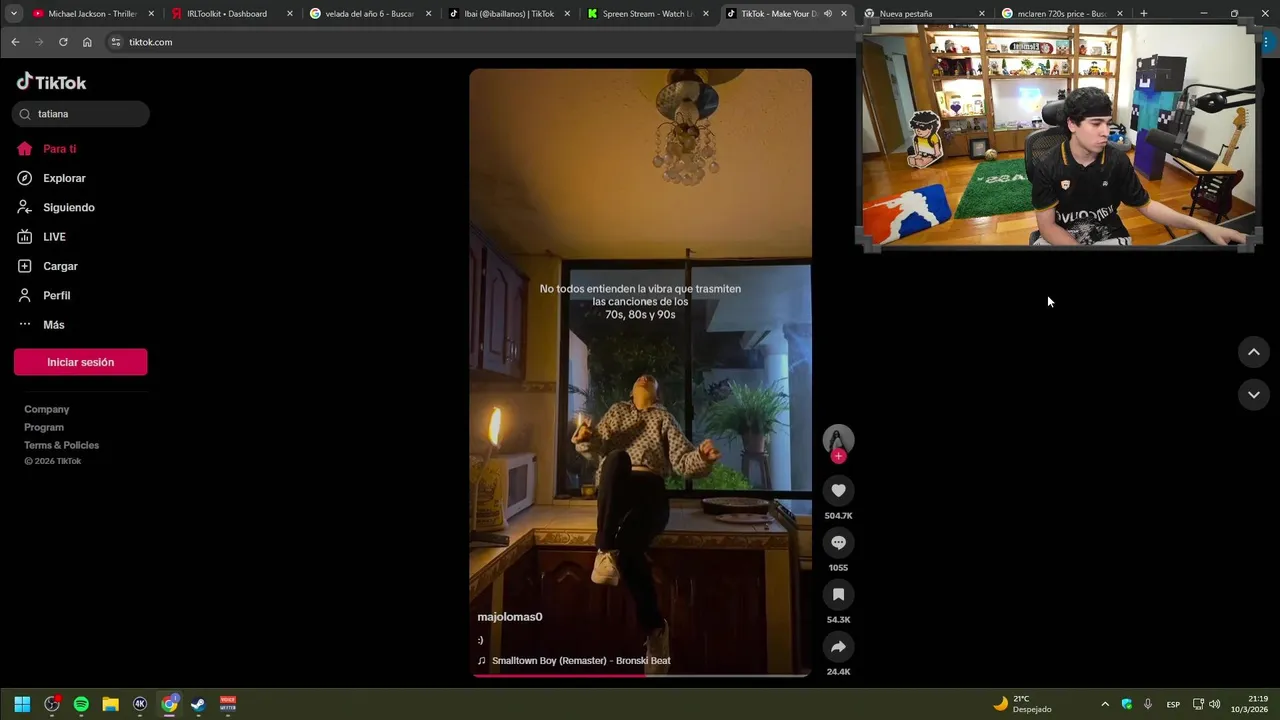Image resolution: width=1280 pixels, height=720 pixels.
Task: Open Perfil from the sidebar
Action: click(x=44, y=296)
